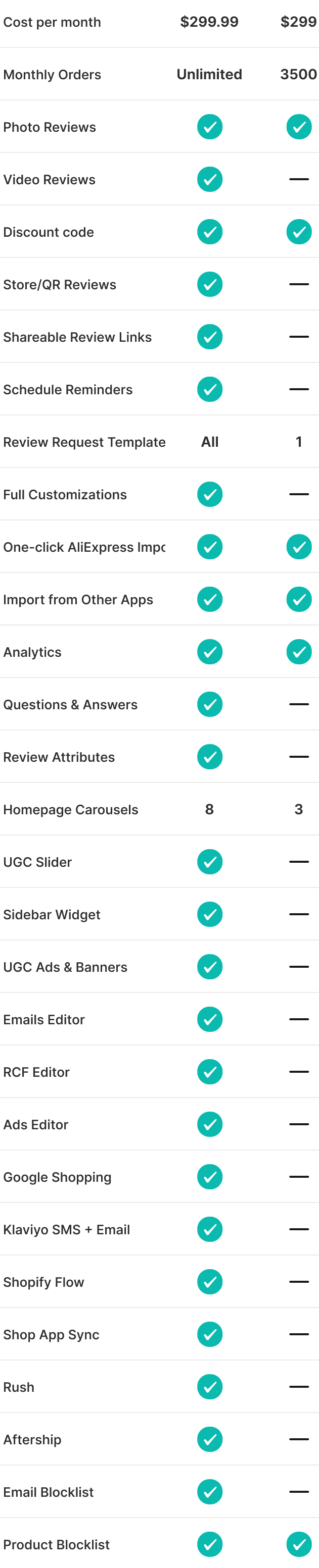Click the Product Blocklist second-column checkmark

click(x=299, y=1544)
